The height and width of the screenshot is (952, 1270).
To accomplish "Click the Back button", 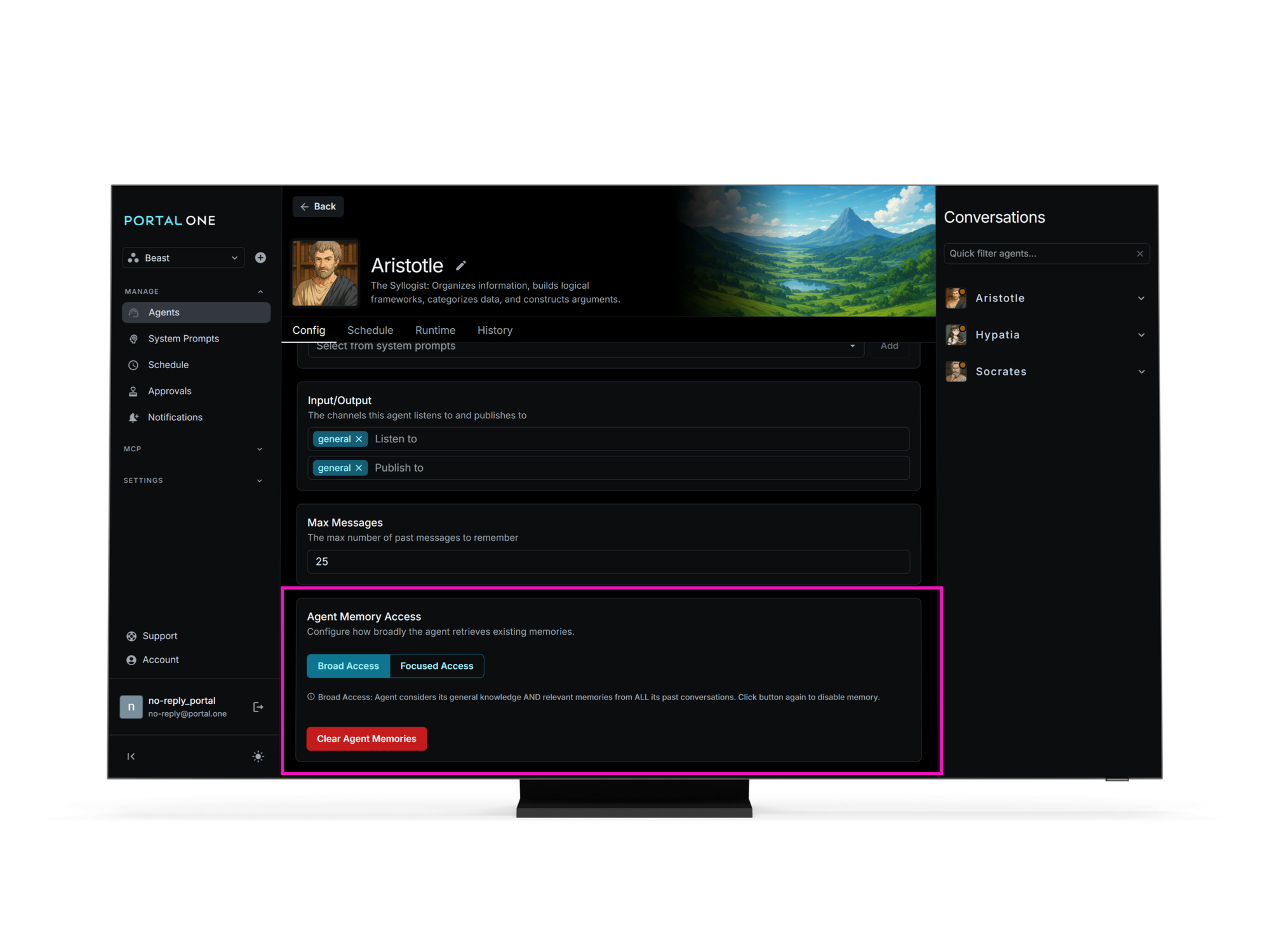I will coord(318,206).
